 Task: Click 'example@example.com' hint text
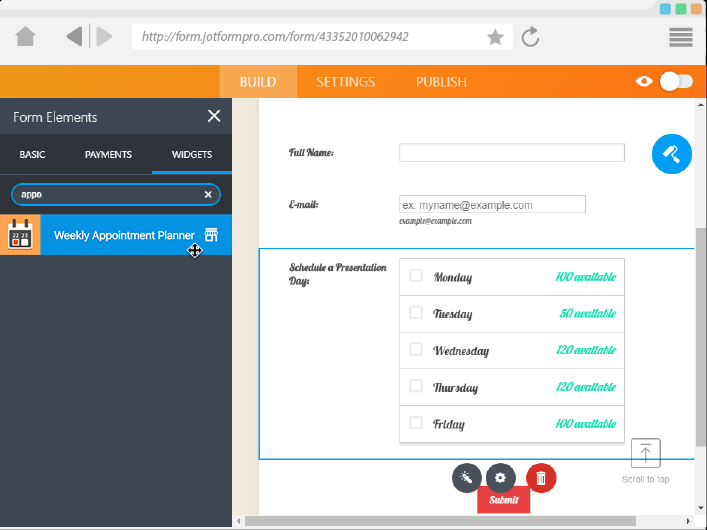pos(435,221)
